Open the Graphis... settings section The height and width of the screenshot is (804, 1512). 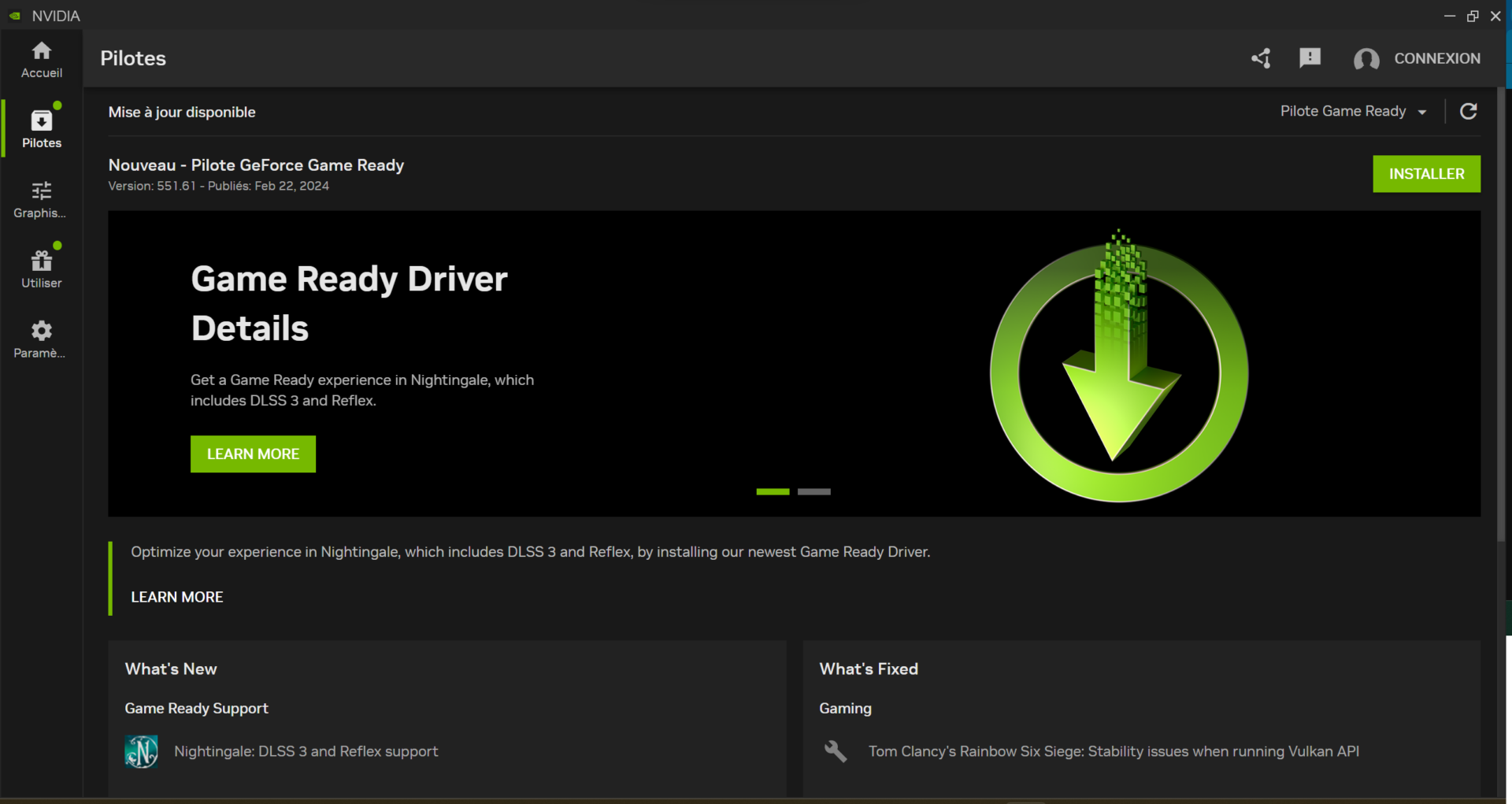click(41, 199)
